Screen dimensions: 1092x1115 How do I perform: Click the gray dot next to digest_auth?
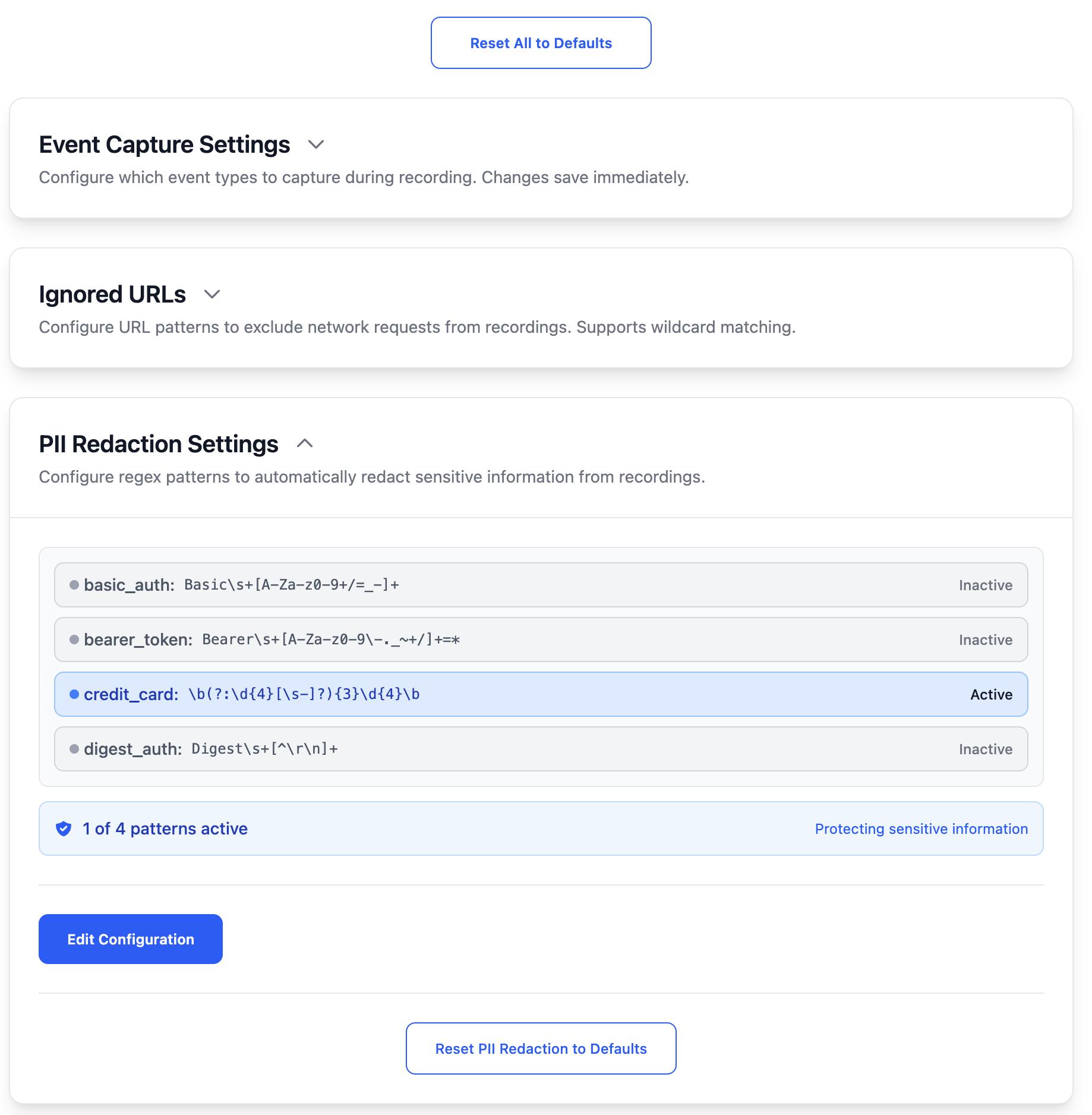tap(74, 749)
